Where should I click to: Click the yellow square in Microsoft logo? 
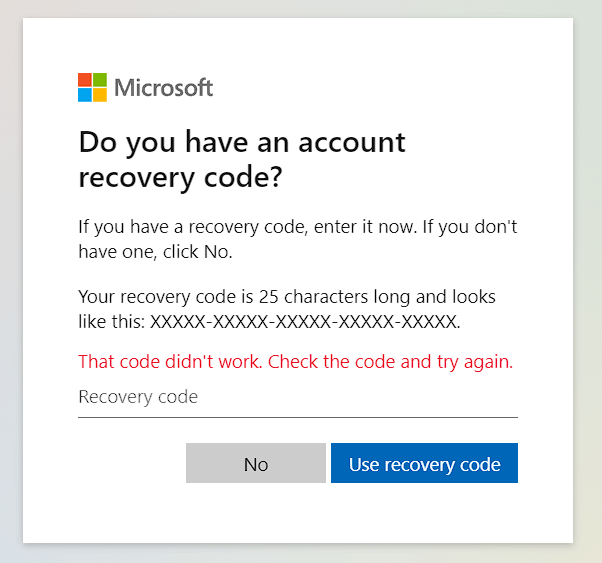100,95
